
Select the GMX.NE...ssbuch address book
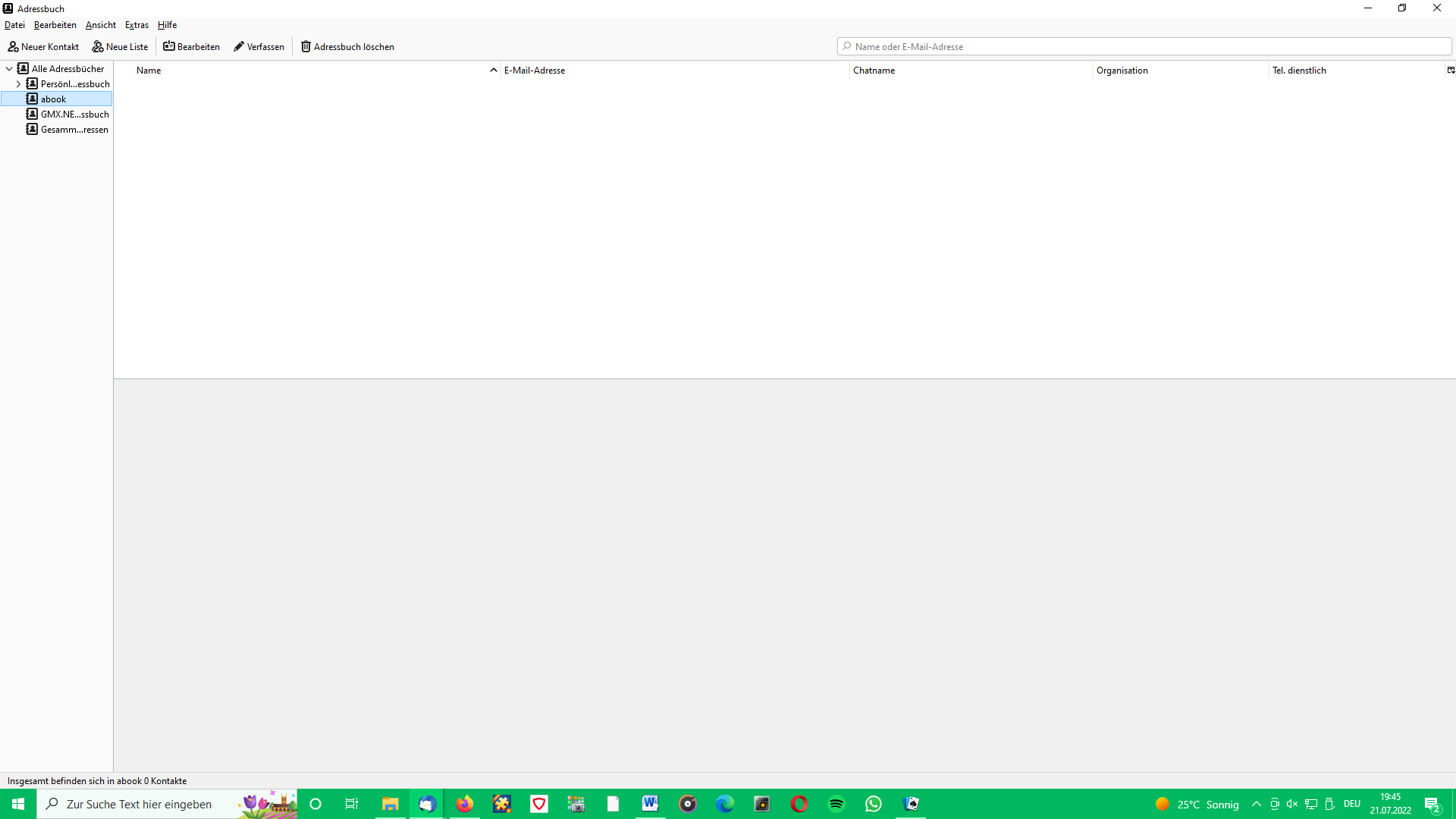pos(74,115)
